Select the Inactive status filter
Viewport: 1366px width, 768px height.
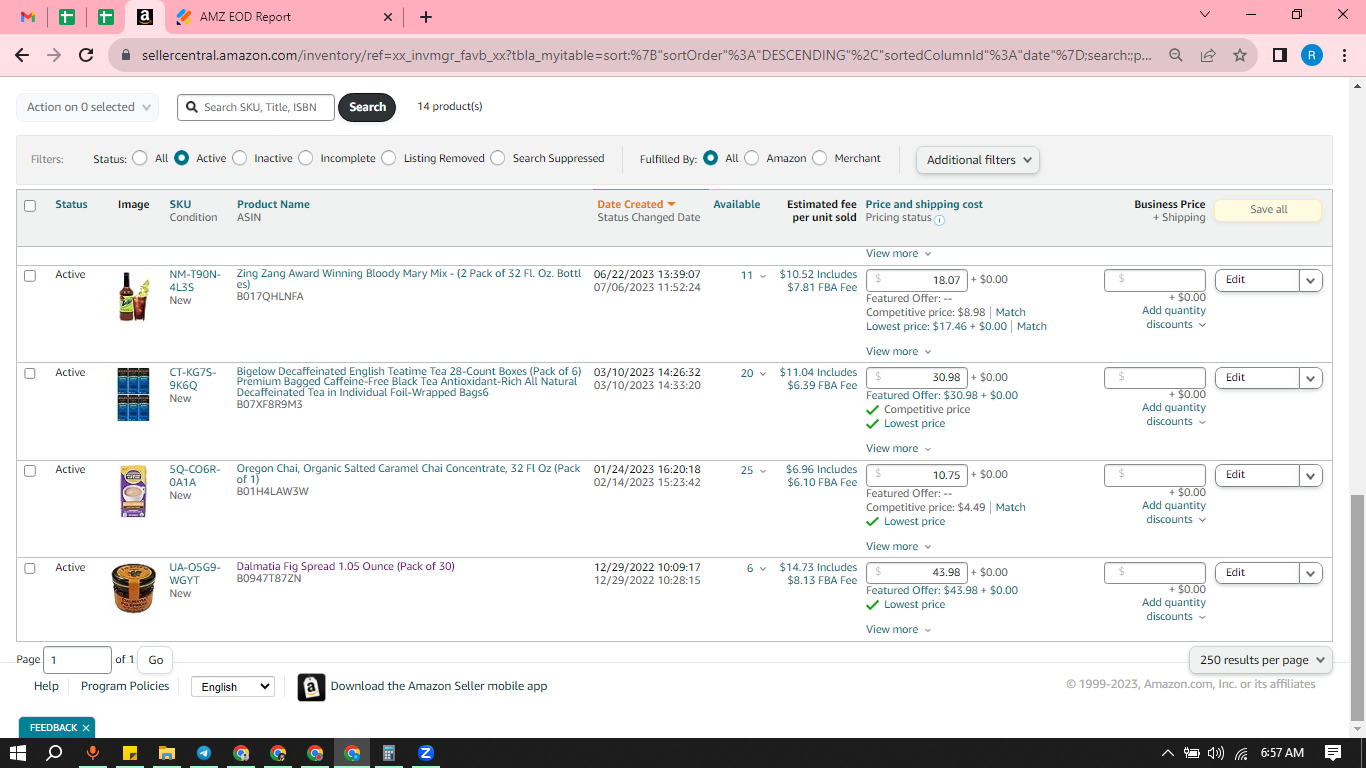click(x=238, y=158)
